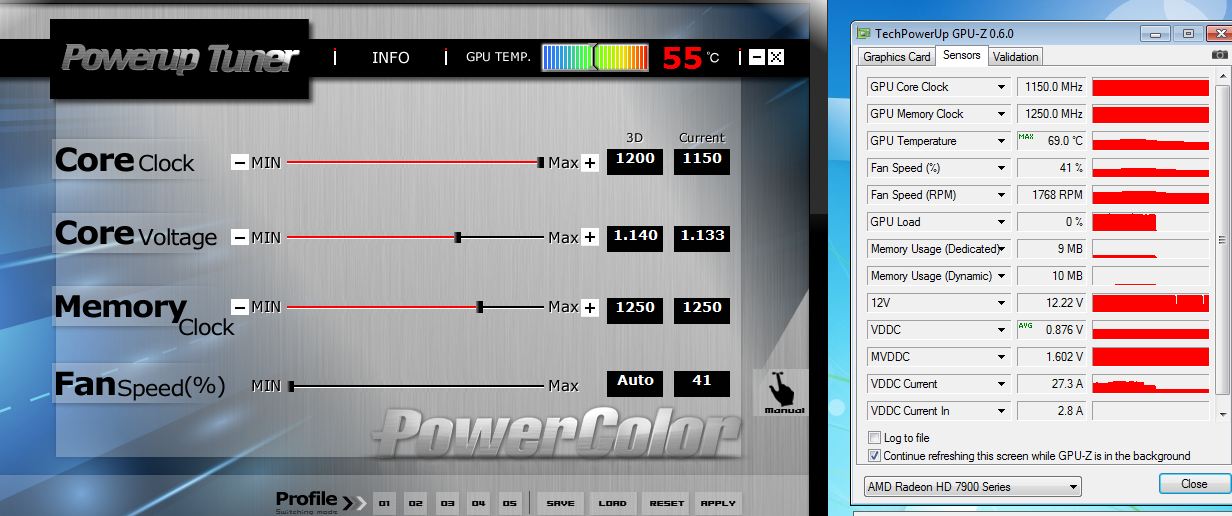Open the AMD Radeon HD 7900 Series selector

point(972,487)
